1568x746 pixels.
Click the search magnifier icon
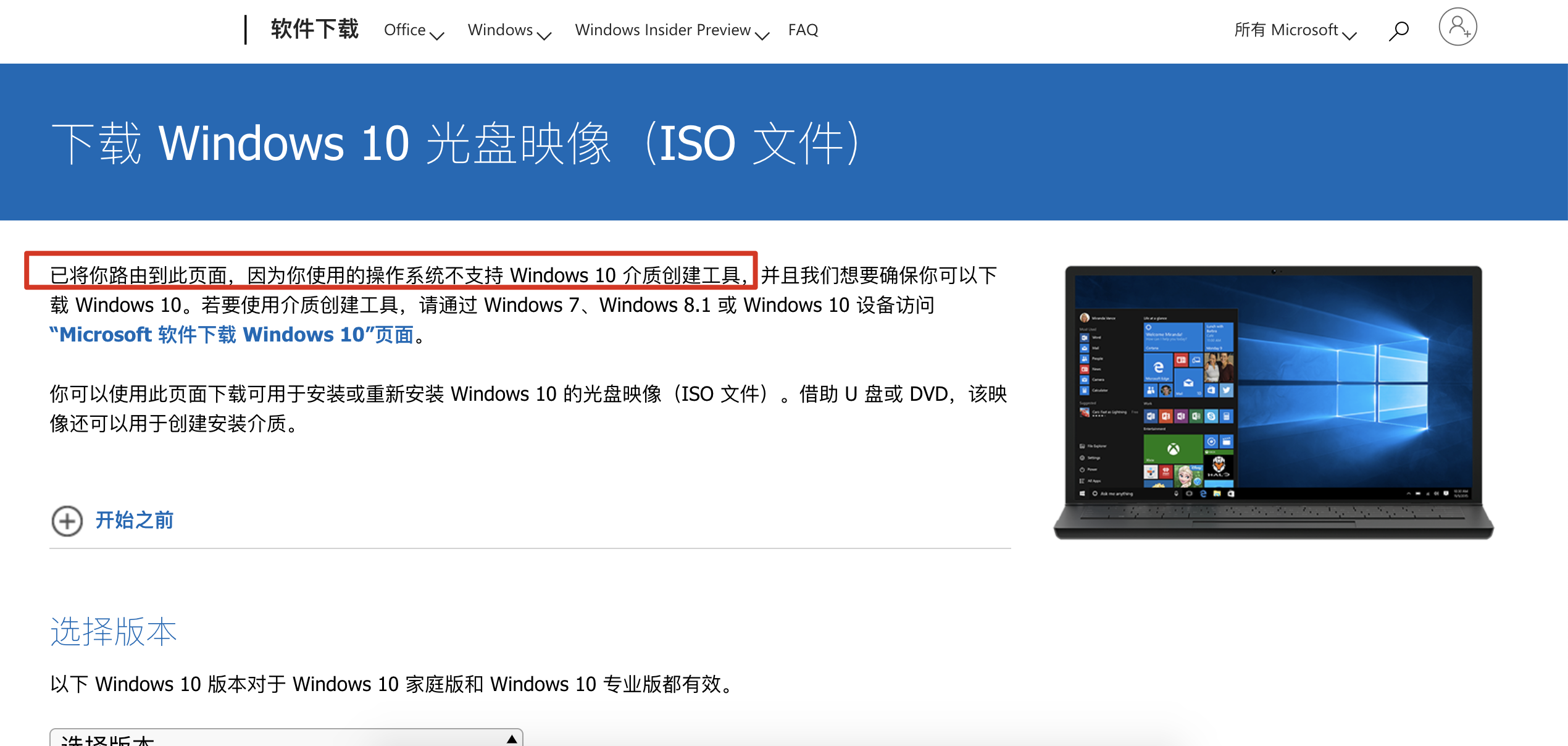(1398, 30)
